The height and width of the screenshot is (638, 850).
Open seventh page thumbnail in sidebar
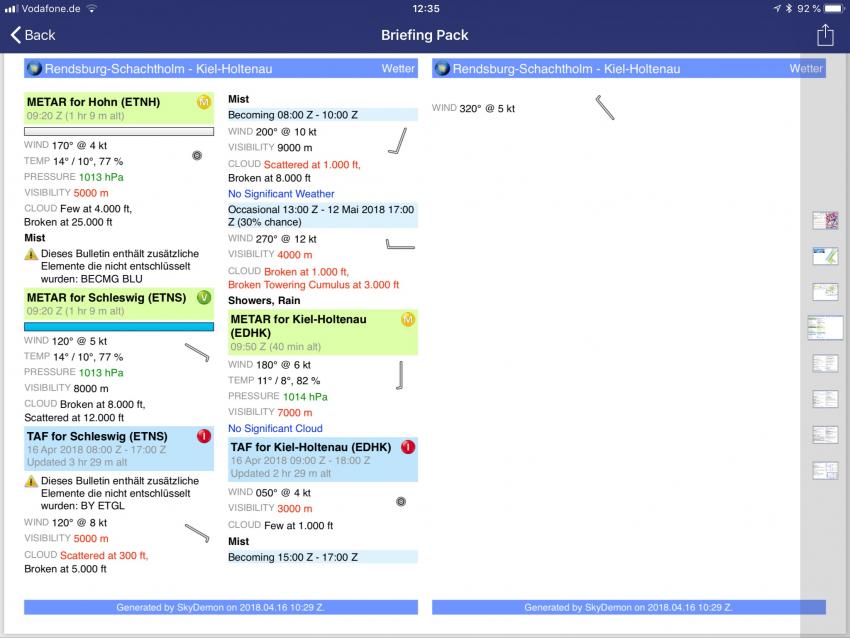(825, 435)
